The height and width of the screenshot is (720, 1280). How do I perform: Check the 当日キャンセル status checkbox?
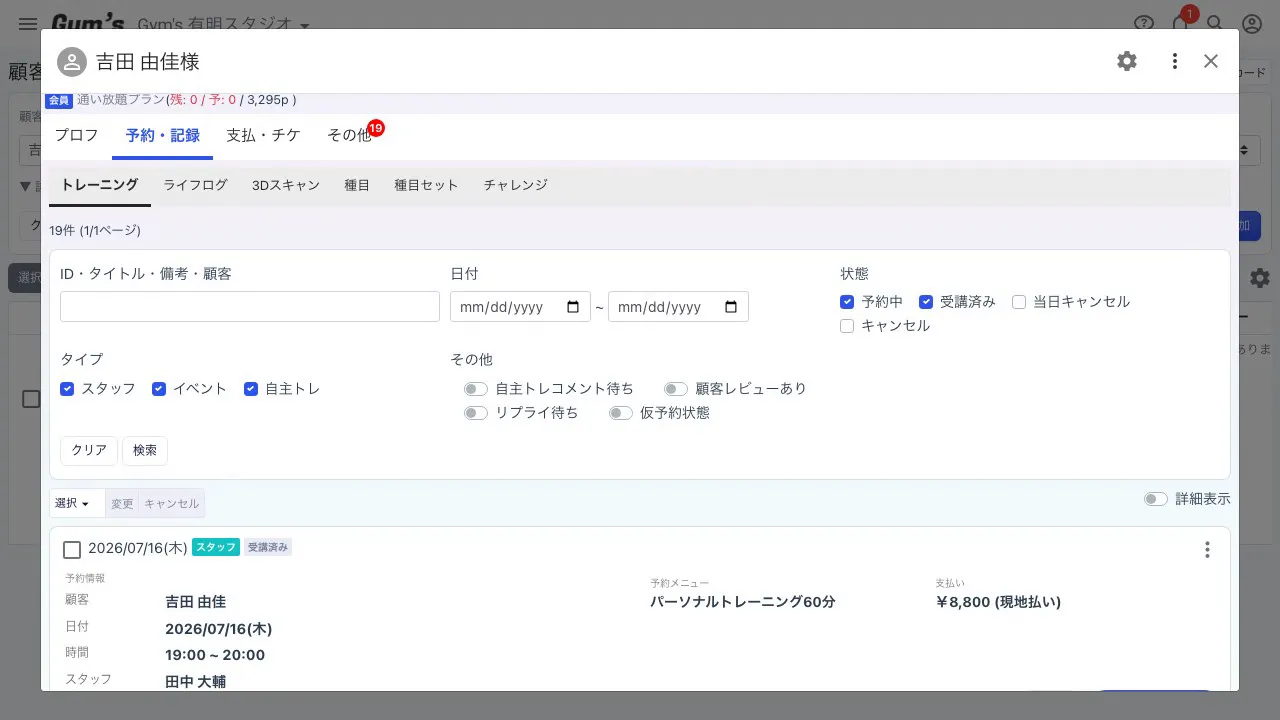[1019, 302]
